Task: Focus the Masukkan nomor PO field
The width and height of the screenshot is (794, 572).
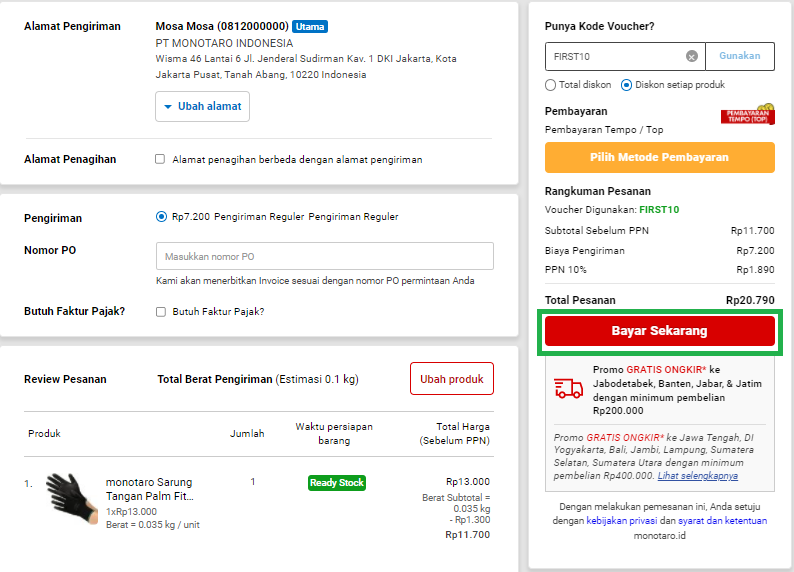Action: tap(325, 256)
